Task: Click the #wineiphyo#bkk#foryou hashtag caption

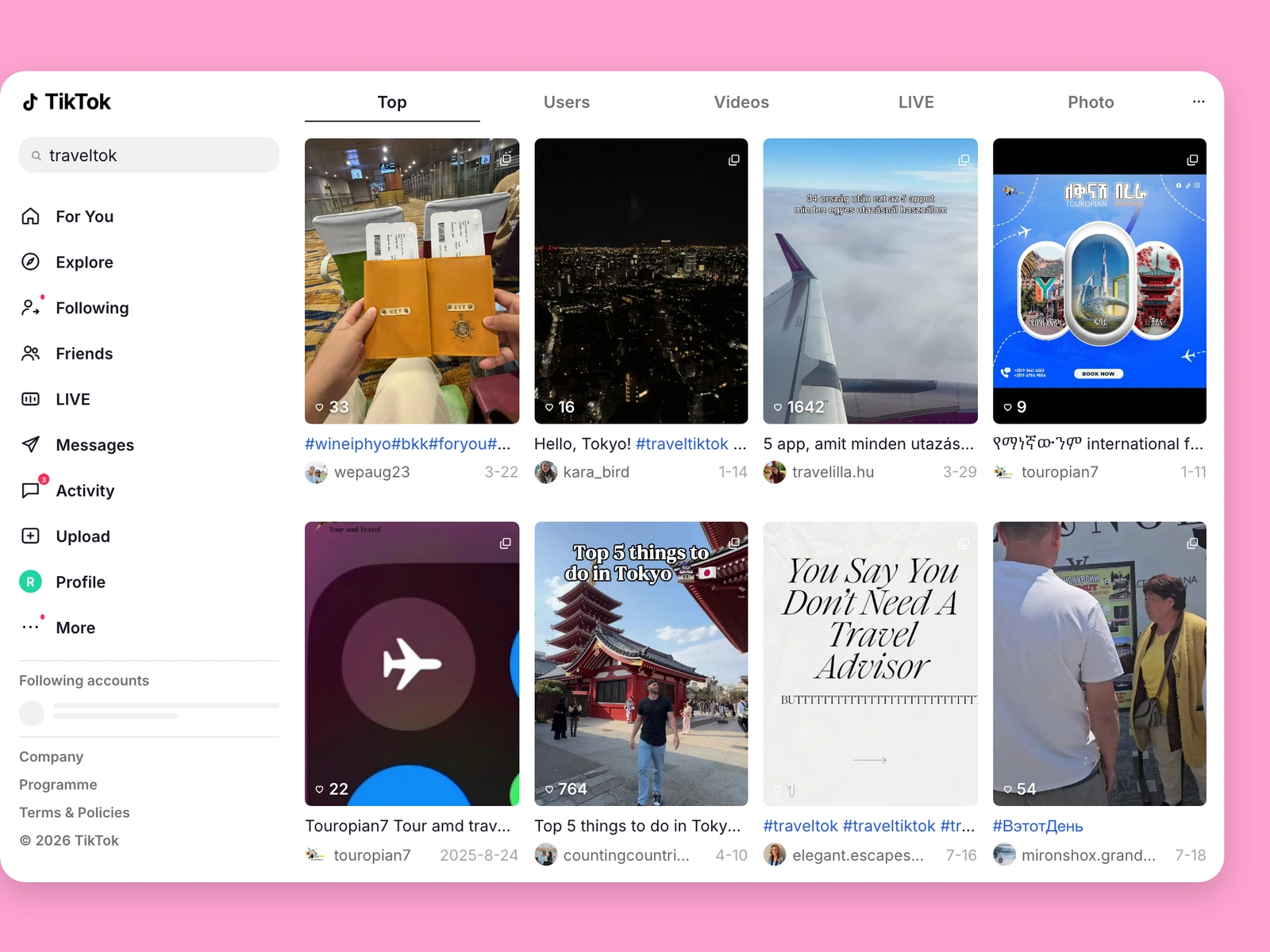Action: click(408, 444)
